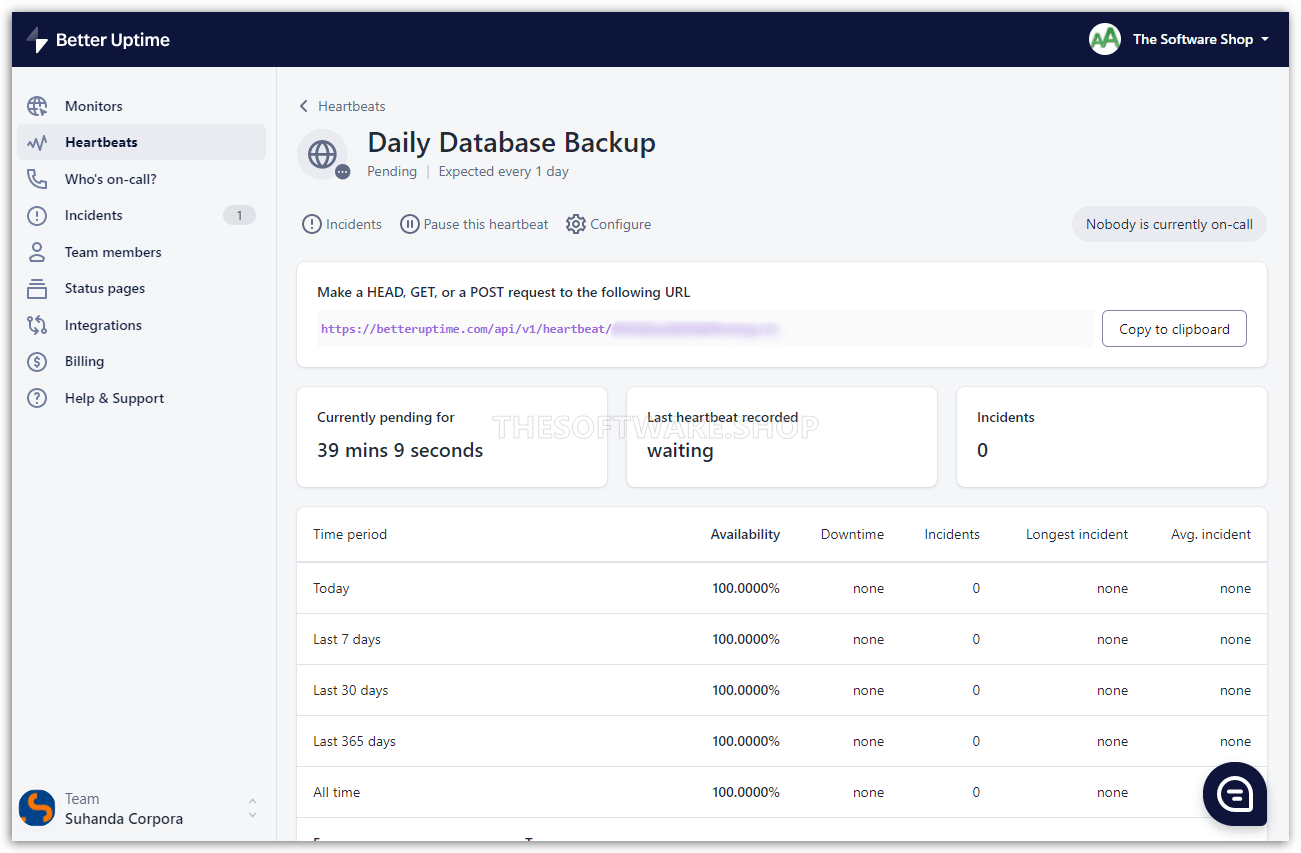Viewport: 1301px width, 853px height.
Task: Click the Integrations arrows icon
Action: click(37, 325)
